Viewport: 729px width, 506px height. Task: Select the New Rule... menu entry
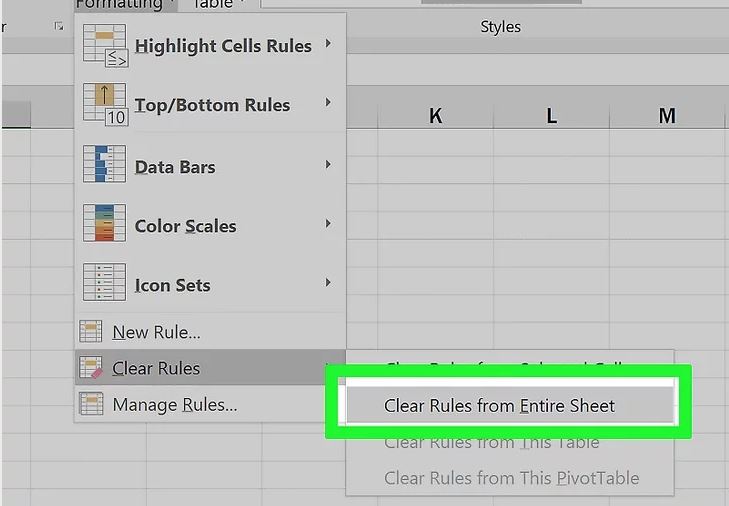[157, 332]
